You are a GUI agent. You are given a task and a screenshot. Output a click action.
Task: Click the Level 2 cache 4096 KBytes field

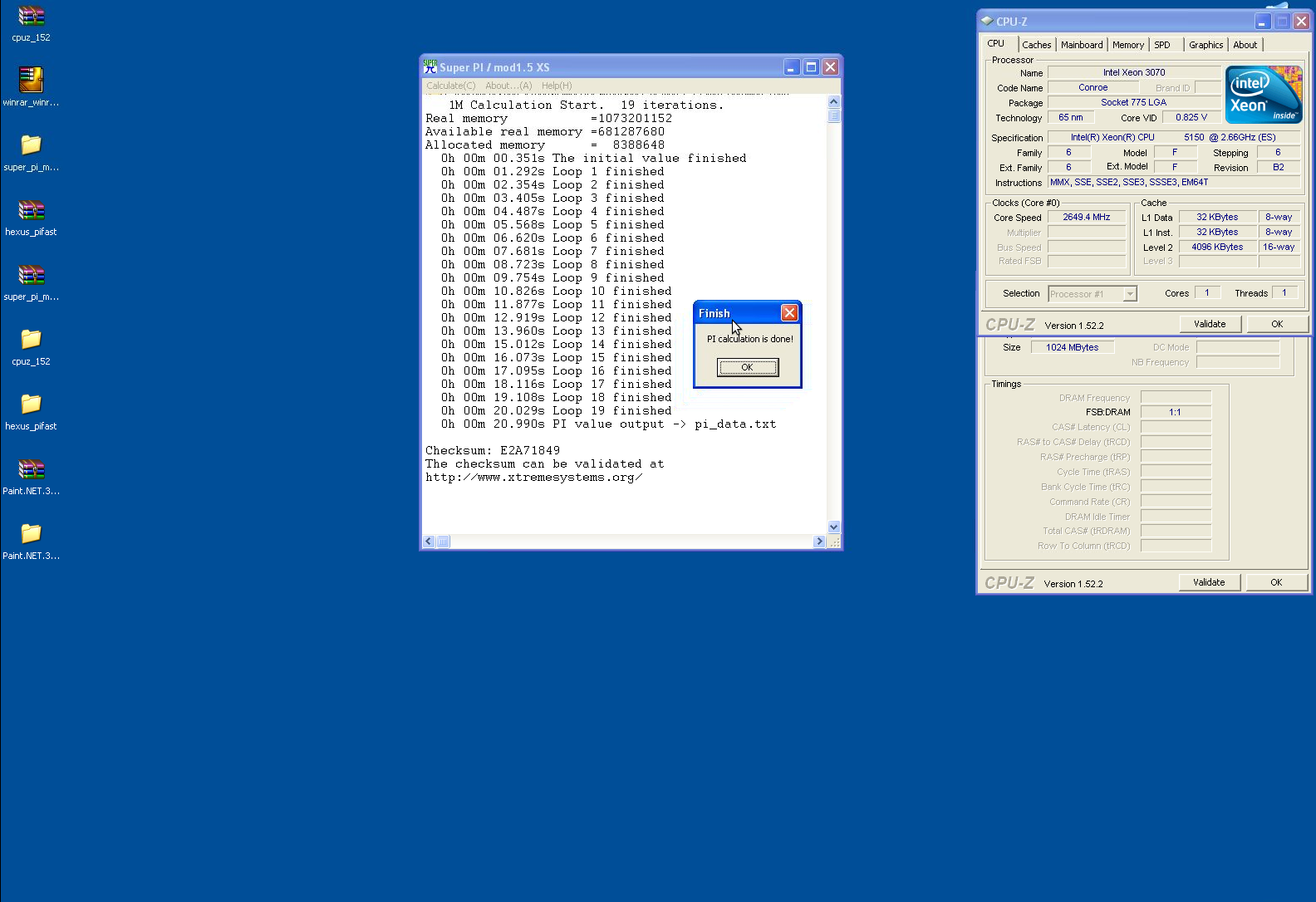click(x=1217, y=247)
